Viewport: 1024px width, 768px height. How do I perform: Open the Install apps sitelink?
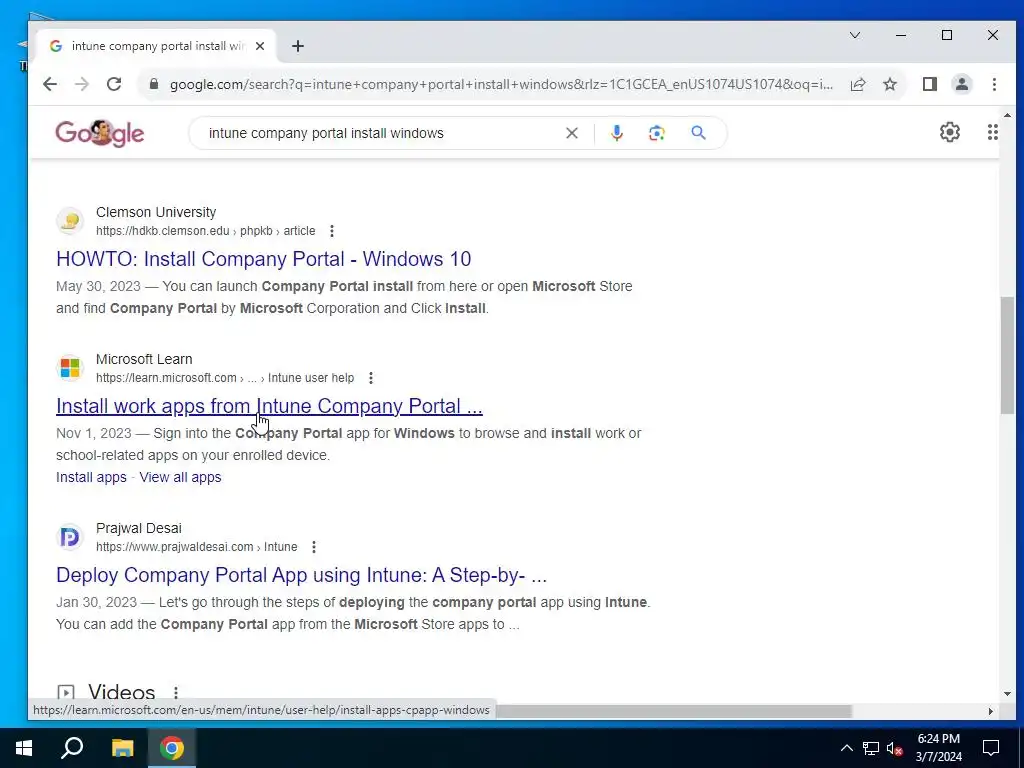coord(91,477)
